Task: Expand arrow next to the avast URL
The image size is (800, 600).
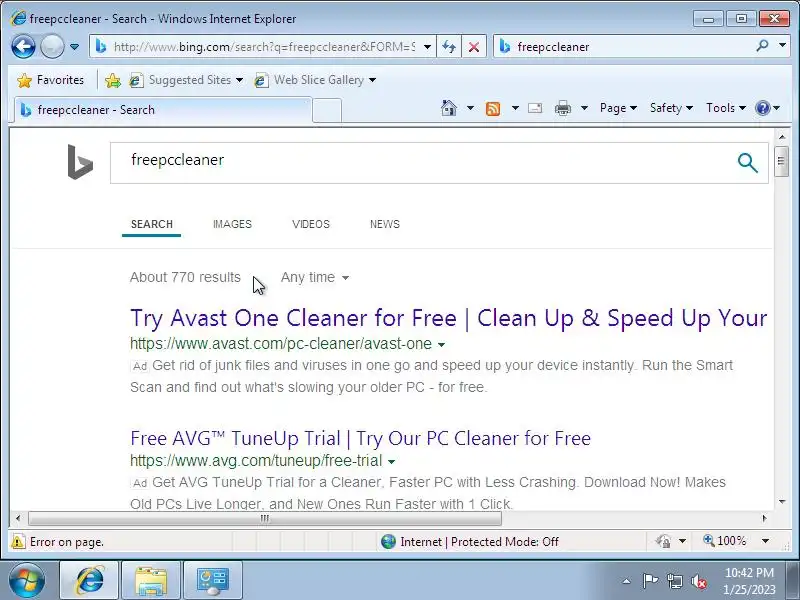Action: (441, 345)
